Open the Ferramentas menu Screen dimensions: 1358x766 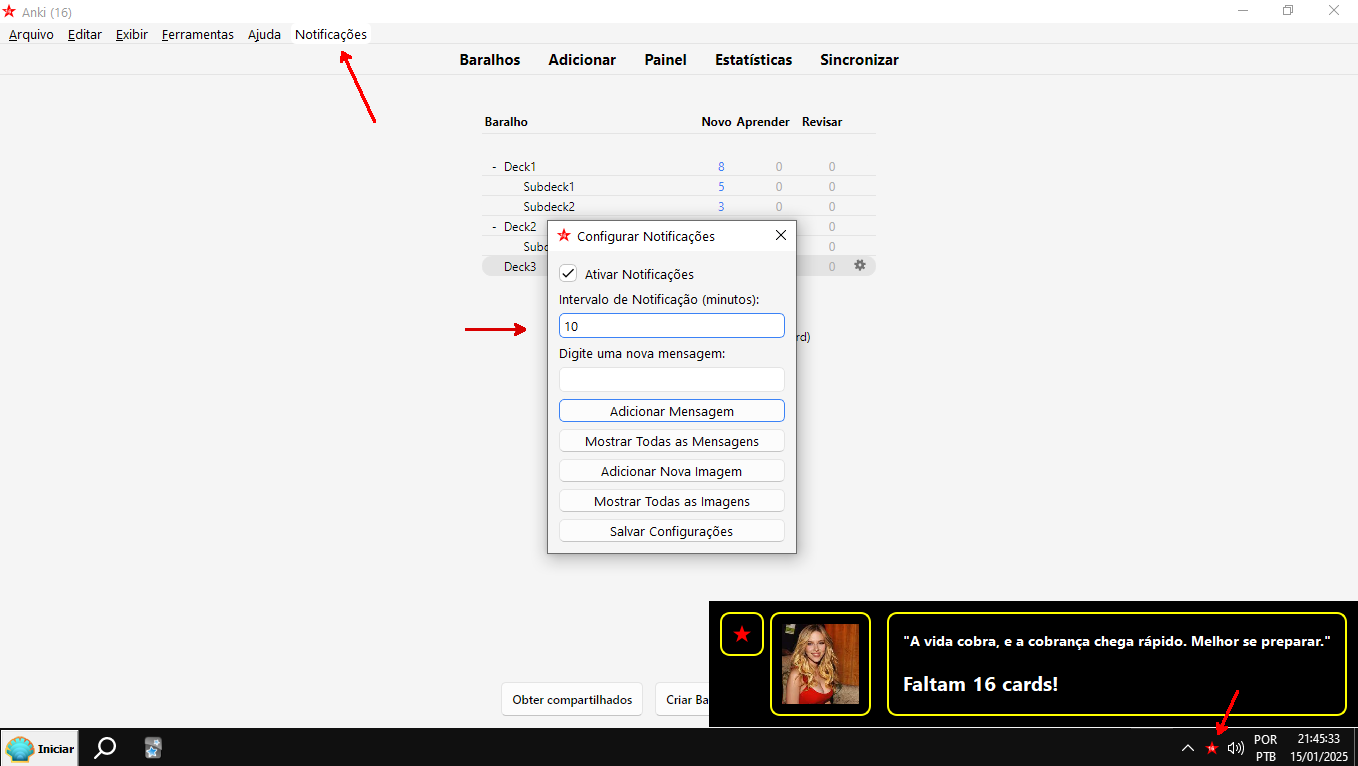coord(197,34)
